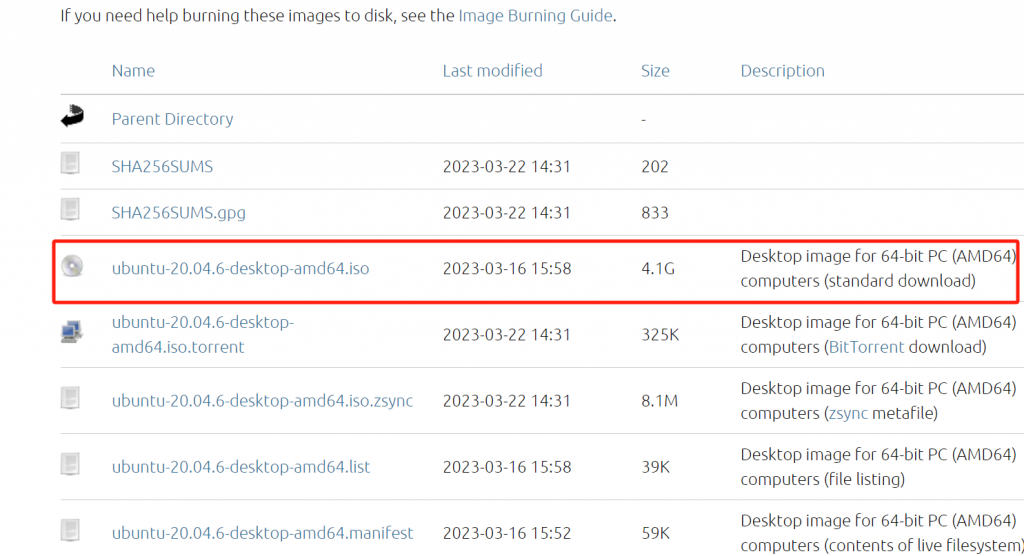This screenshot has height=556, width=1024.
Task: Open ubuntu-20.04.6-desktop-amd64.manifest
Action: [262, 533]
